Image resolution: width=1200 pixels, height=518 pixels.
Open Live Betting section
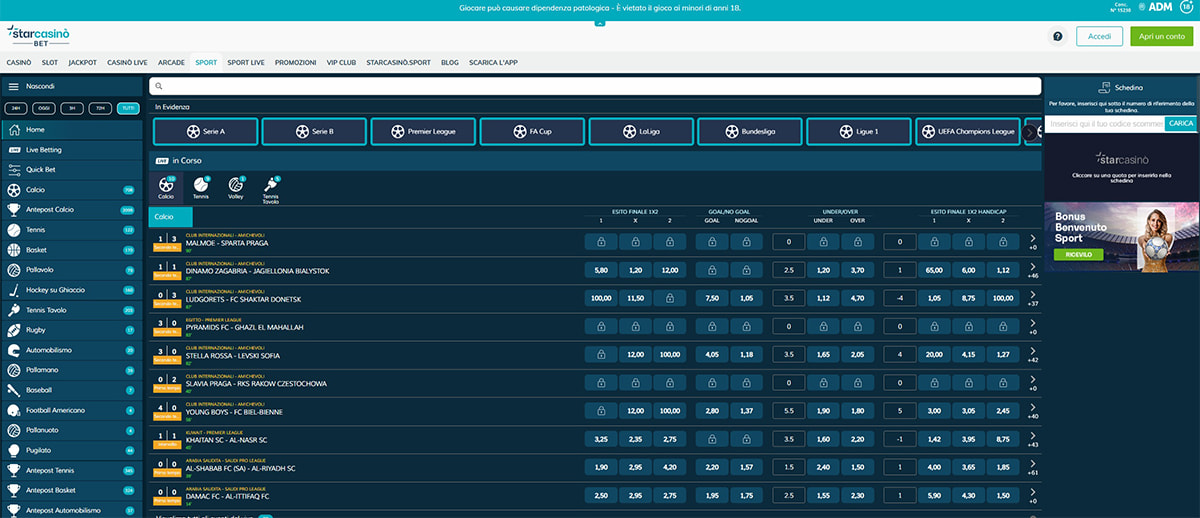point(70,150)
